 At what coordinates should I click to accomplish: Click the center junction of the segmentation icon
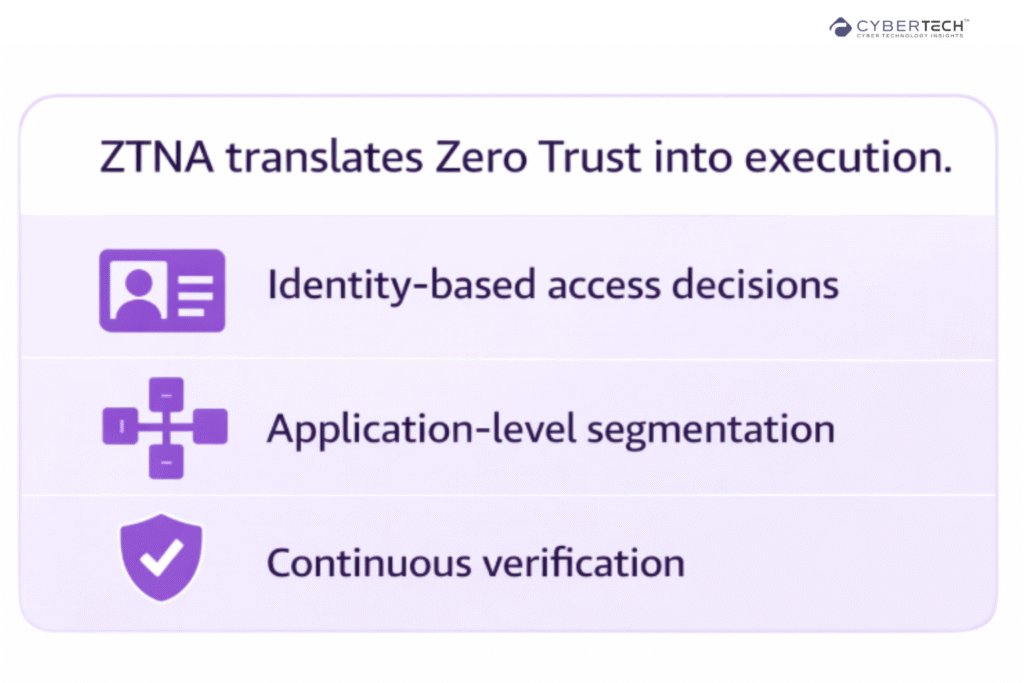coord(165,427)
